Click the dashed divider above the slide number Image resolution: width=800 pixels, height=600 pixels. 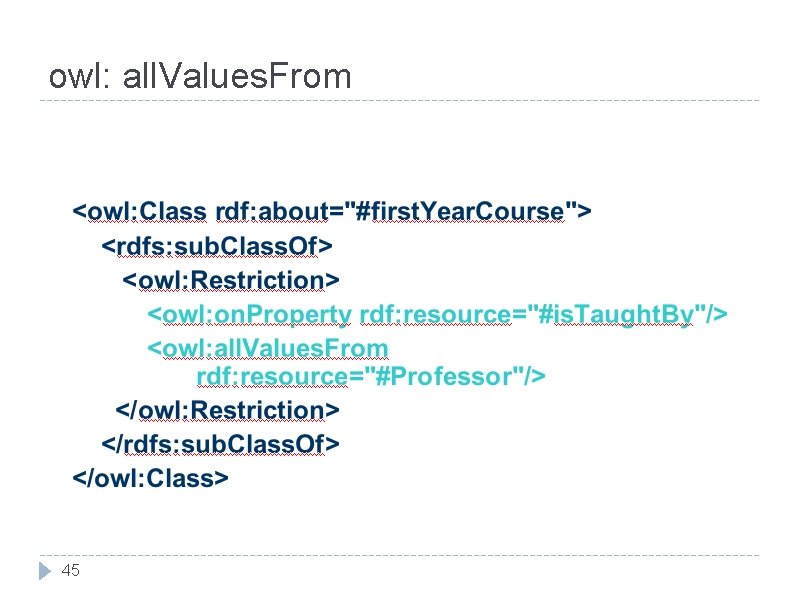click(x=400, y=555)
